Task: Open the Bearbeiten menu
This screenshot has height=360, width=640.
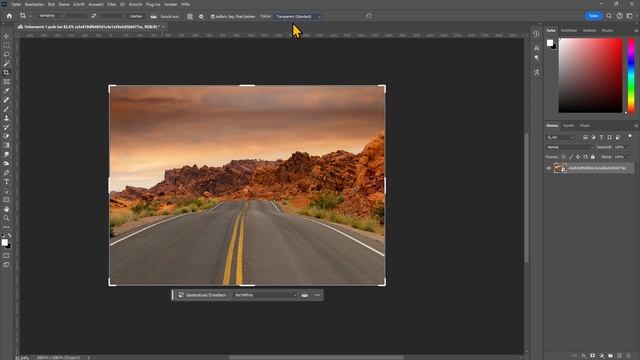Action: click(34, 4)
